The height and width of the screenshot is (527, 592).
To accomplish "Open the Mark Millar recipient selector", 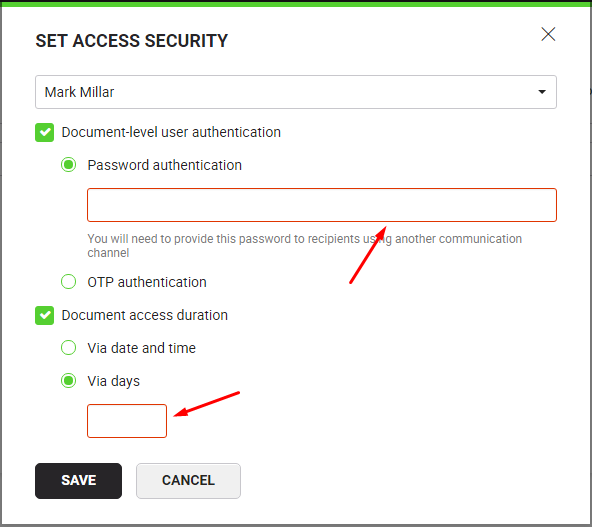I will click(296, 92).
